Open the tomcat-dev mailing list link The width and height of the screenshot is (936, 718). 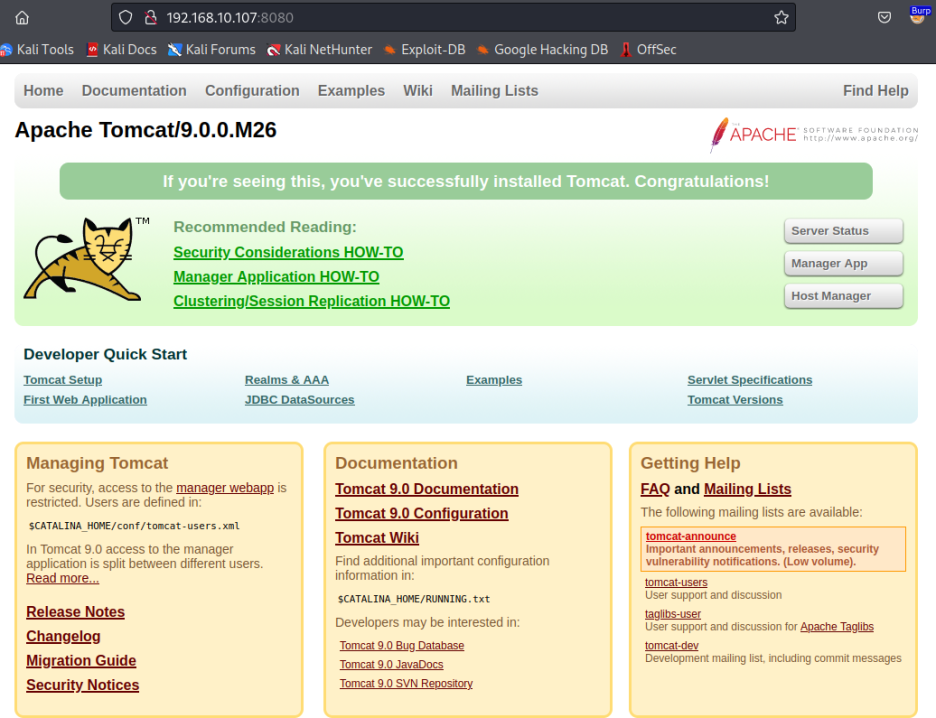point(672,646)
